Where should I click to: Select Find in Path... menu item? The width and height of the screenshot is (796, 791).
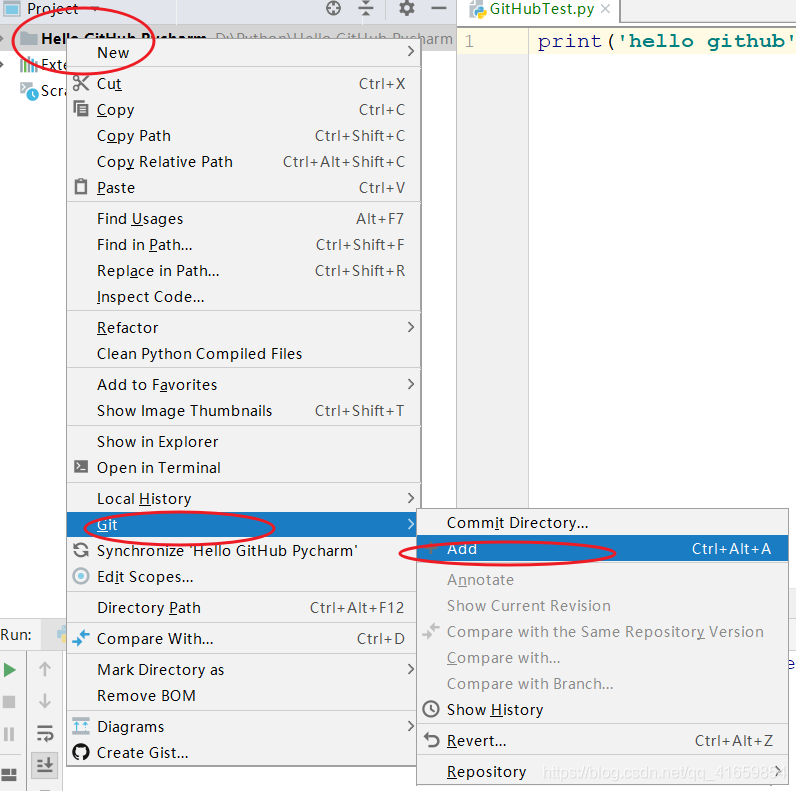pyautogui.click(x=244, y=245)
